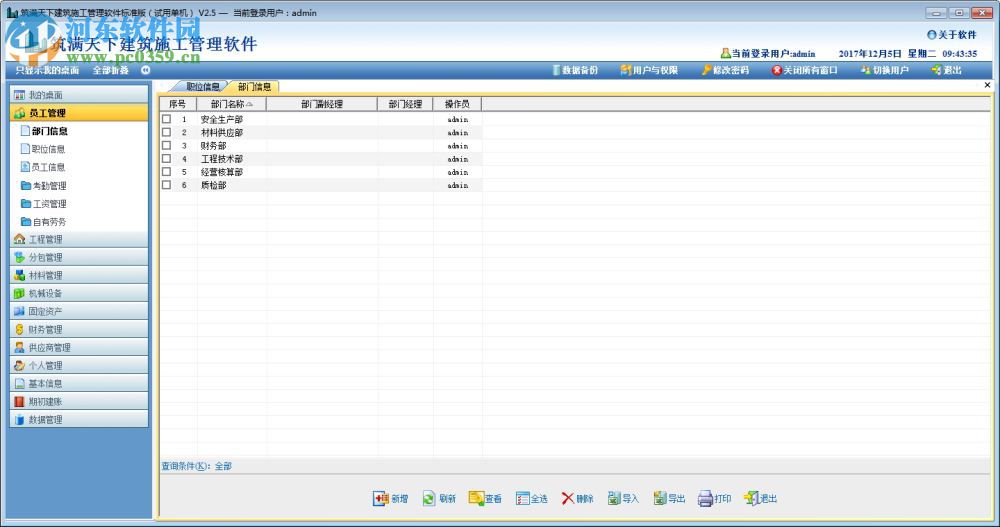This screenshot has height=527, width=1000.
Task: Open 工资管理 folder in sidebar
Action: point(43,204)
